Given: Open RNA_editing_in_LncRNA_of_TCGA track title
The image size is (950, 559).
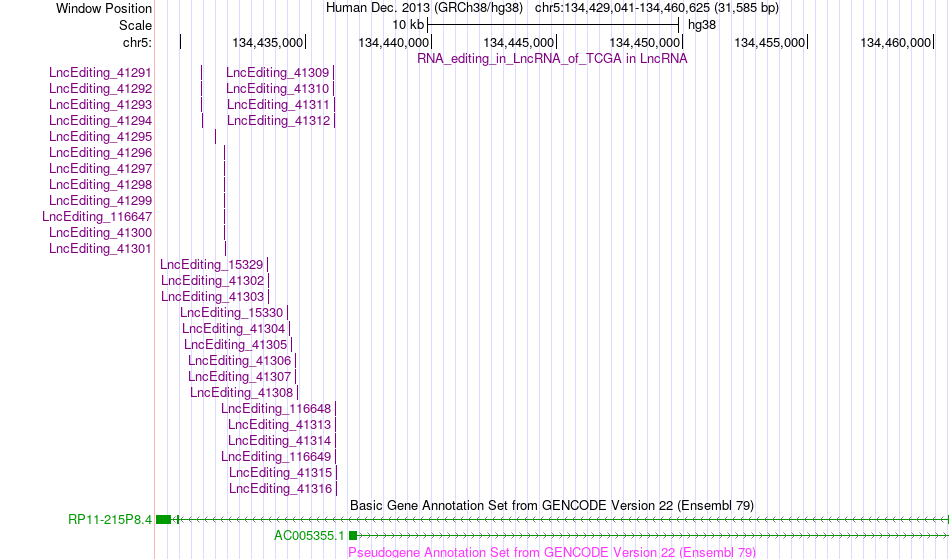Looking at the screenshot, I should [552, 59].
